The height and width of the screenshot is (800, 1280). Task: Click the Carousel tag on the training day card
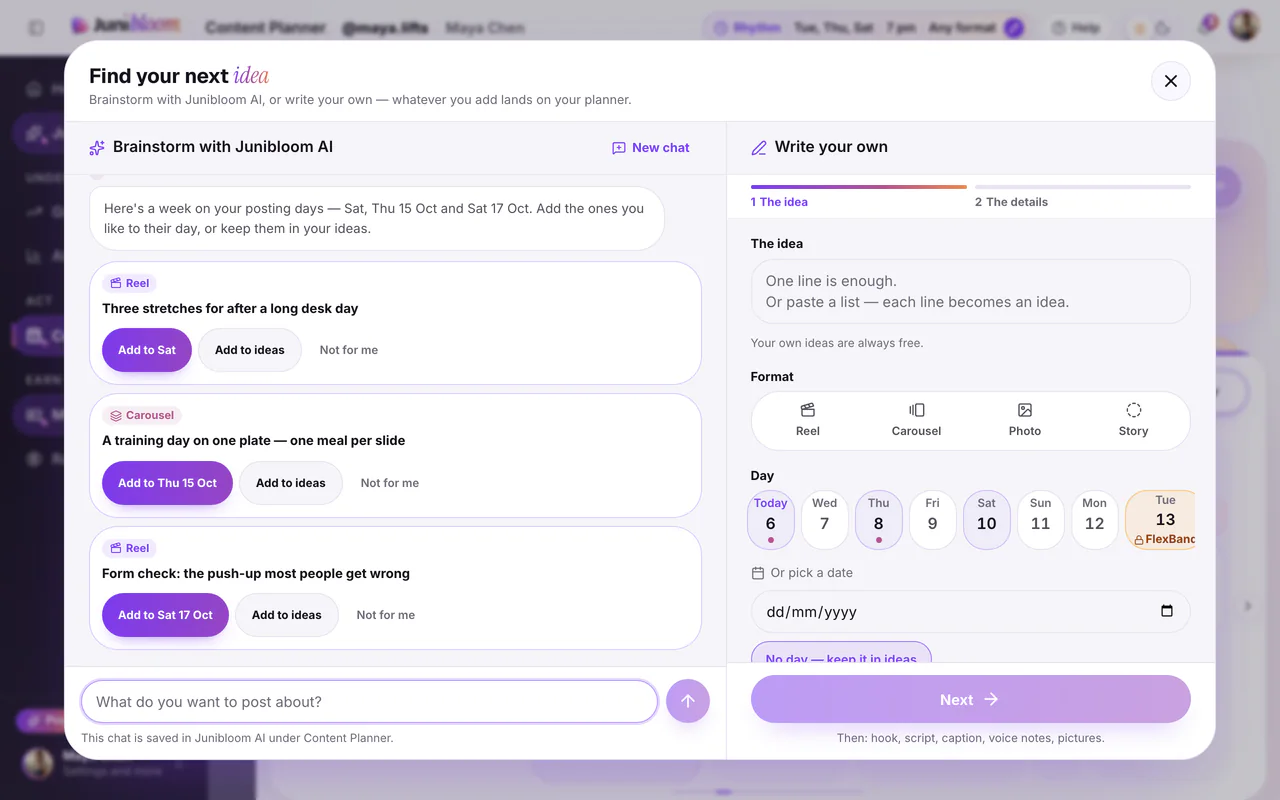(x=142, y=415)
